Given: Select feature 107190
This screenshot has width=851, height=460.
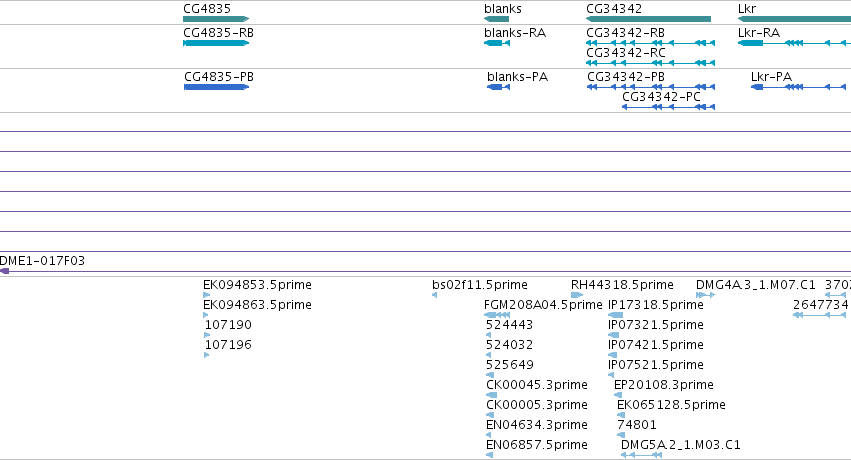Looking at the screenshot, I should coord(228,325).
